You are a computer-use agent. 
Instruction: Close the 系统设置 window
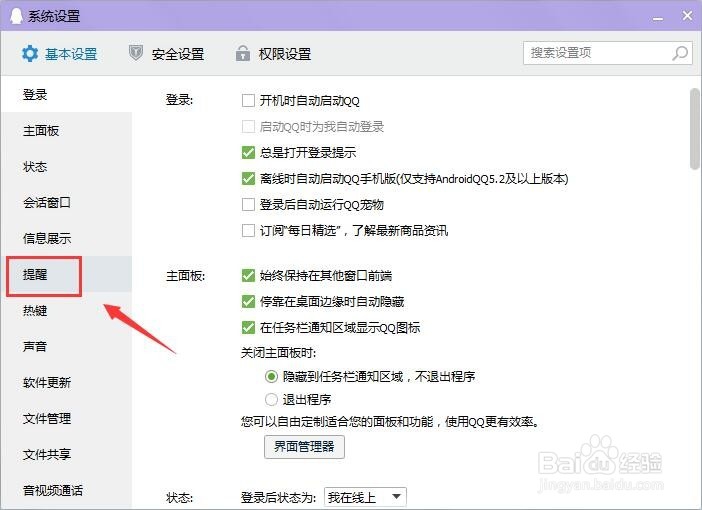(x=687, y=16)
